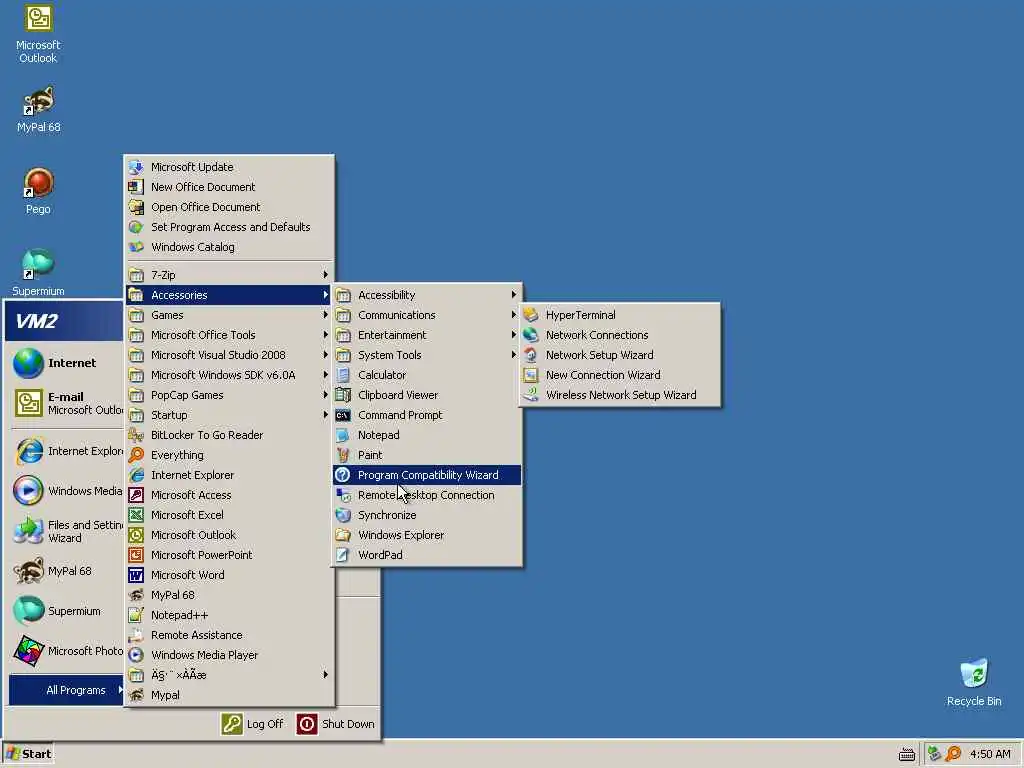The image size is (1024, 768).
Task: Select the Communications folder entry
Action: tap(427, 315)
